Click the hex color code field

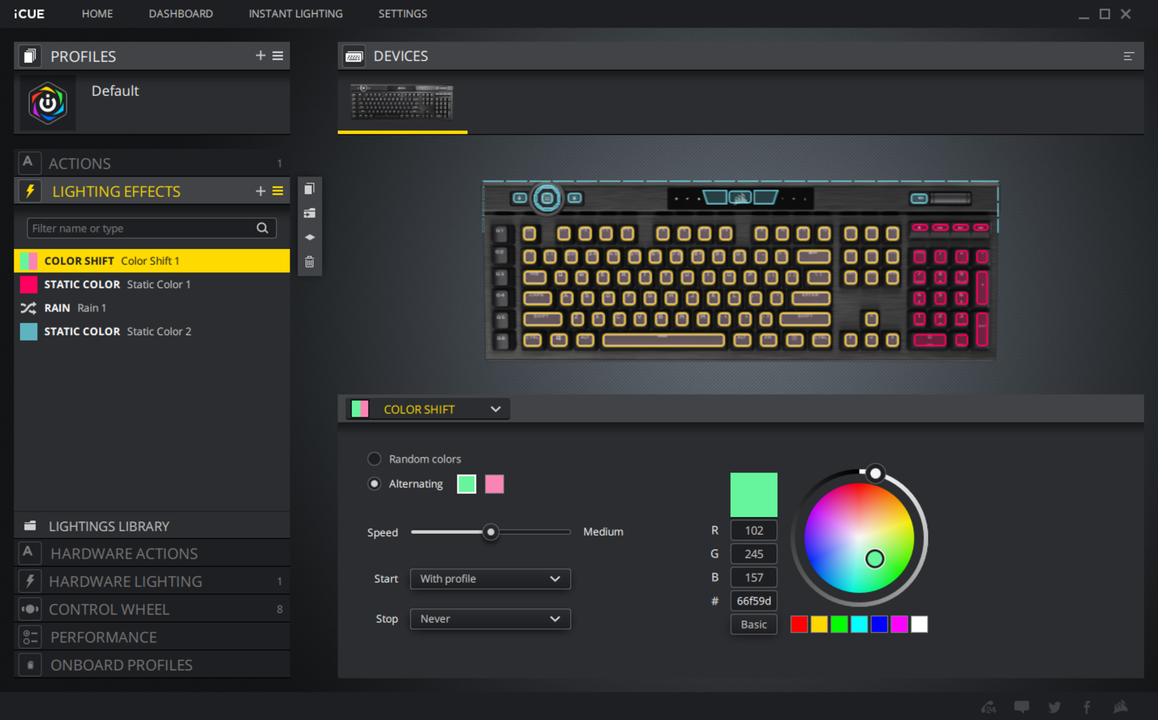pos(753,601)
